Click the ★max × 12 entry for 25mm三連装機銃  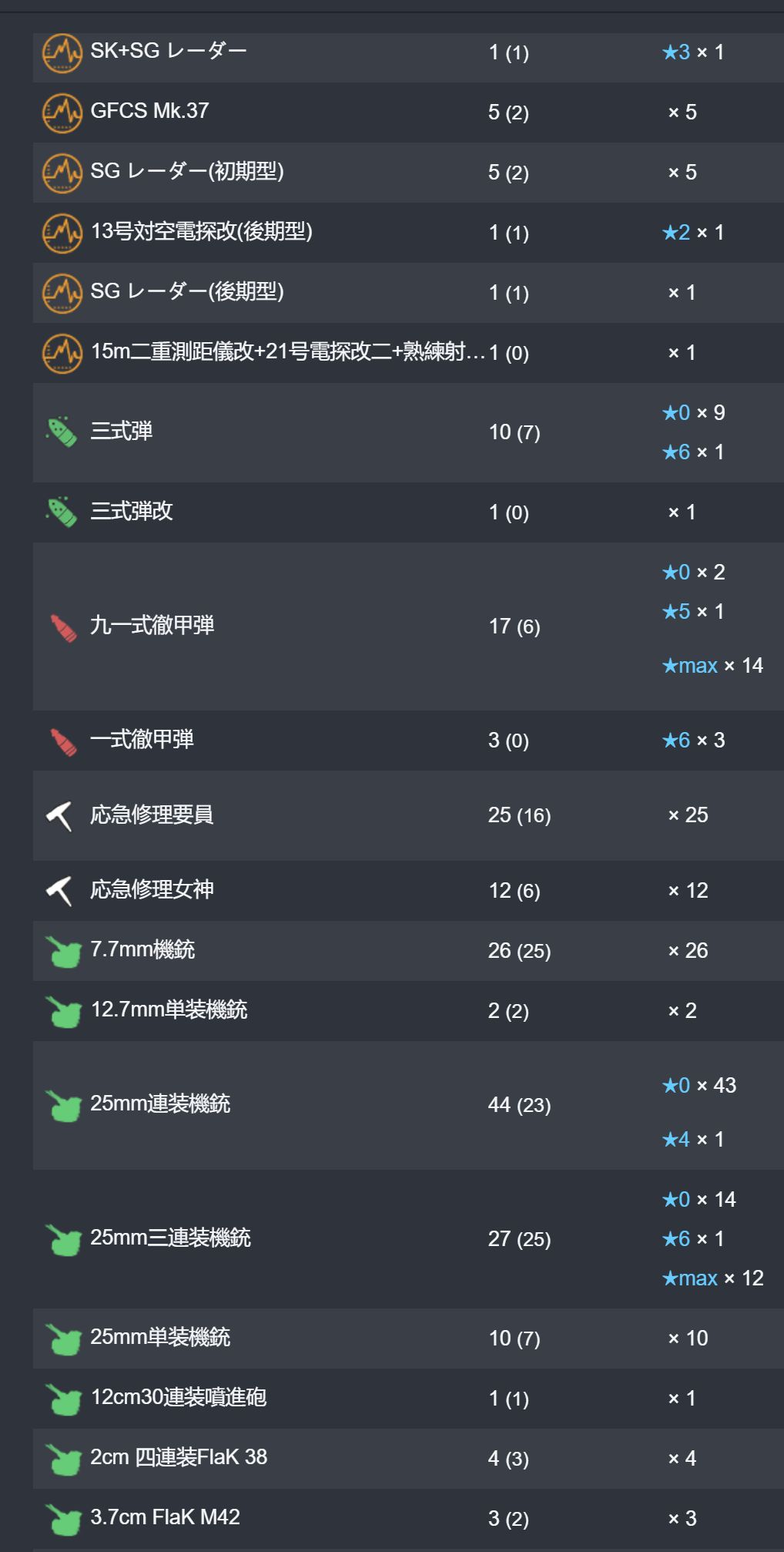tap(712, 1278)
